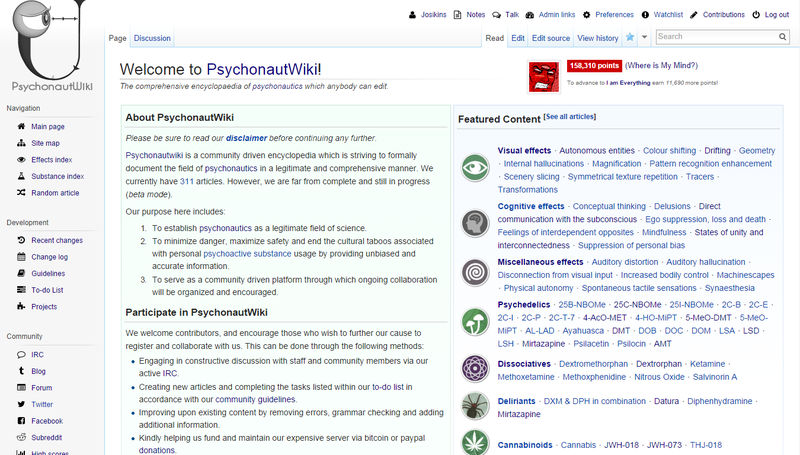Click the red 158,310 points badge
The image size is (800, 455).
click(593, 65)
